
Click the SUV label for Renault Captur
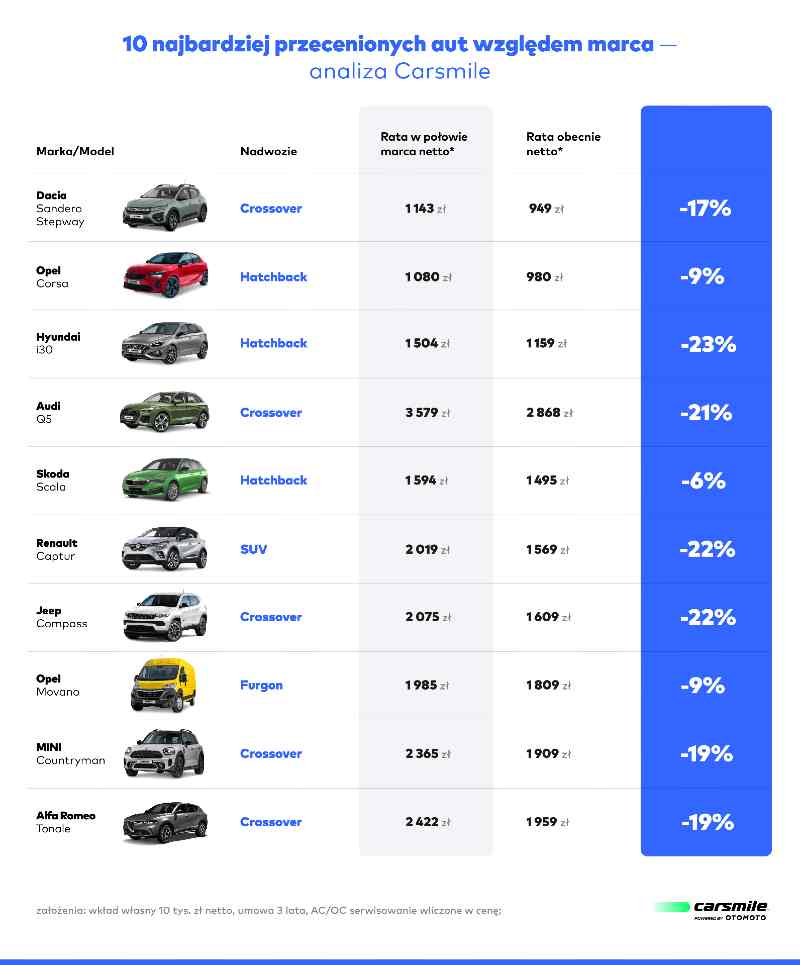(x=254, y=549)
